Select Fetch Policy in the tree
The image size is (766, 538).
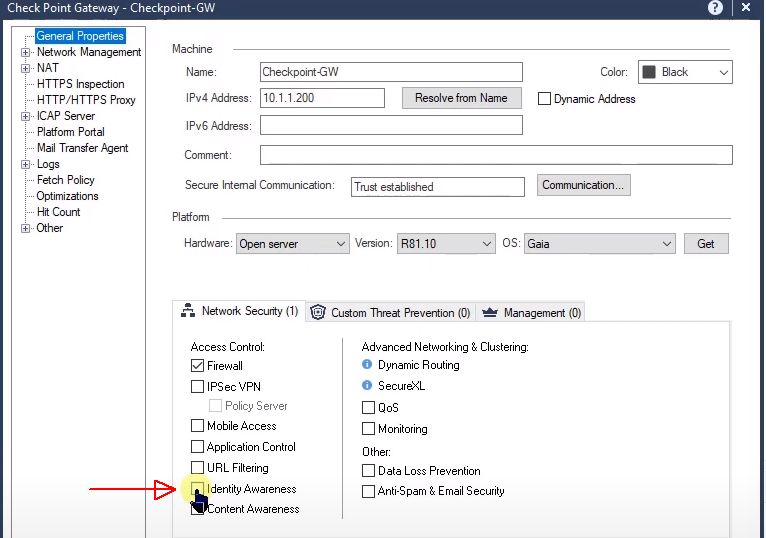tap(65, 180)
